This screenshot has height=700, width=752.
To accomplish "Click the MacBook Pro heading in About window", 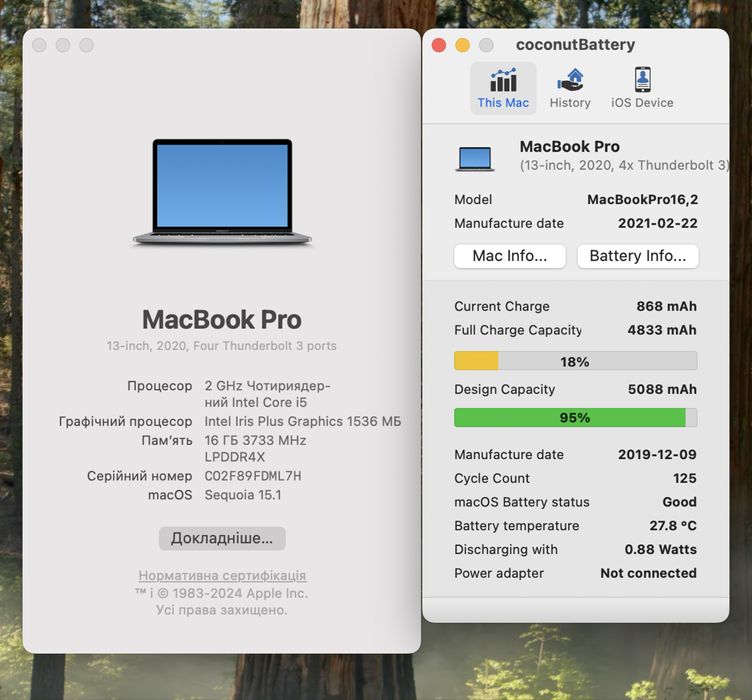I will [x=222, y=320].
